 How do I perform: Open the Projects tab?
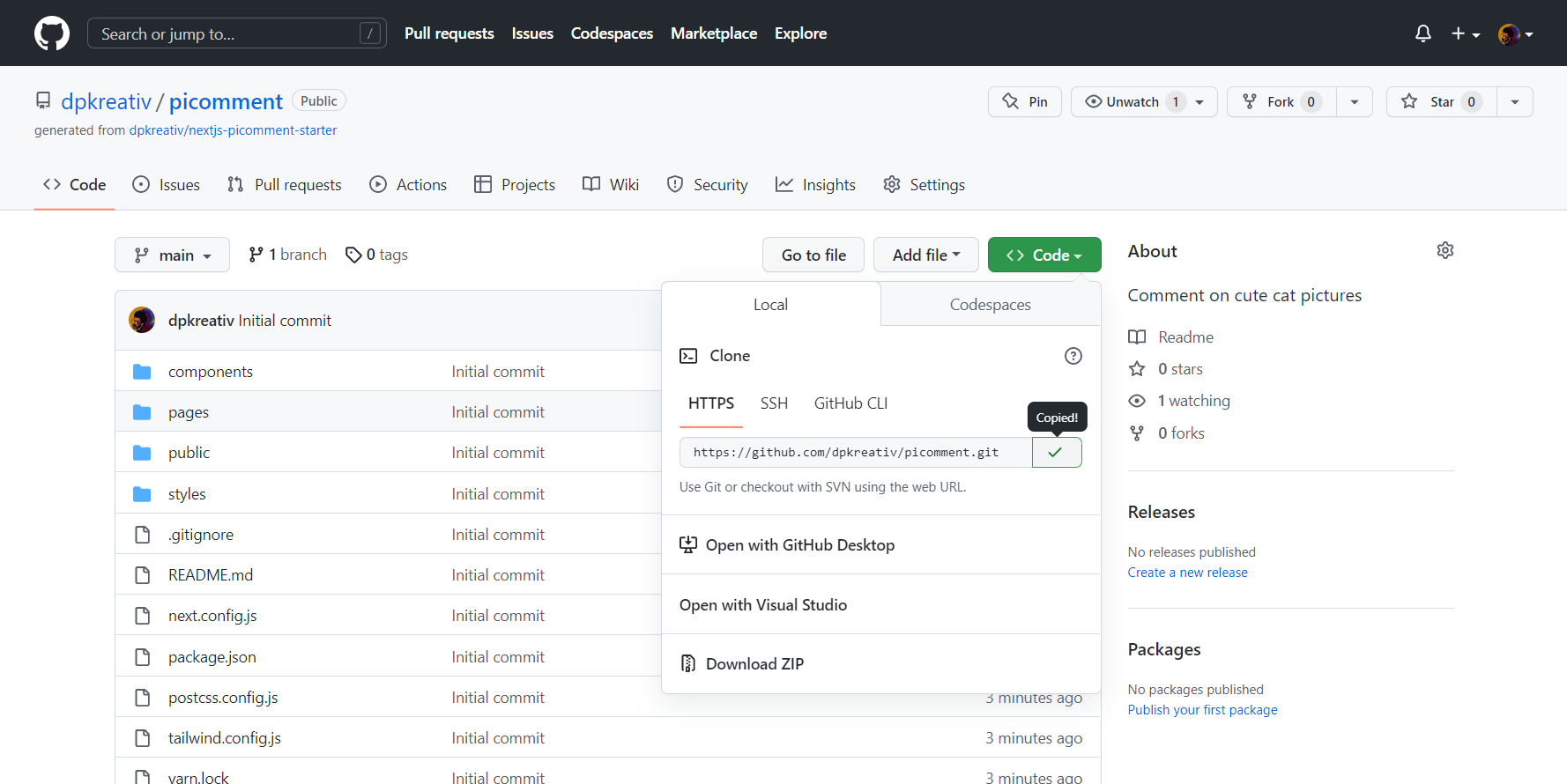(x=515, y=184)
